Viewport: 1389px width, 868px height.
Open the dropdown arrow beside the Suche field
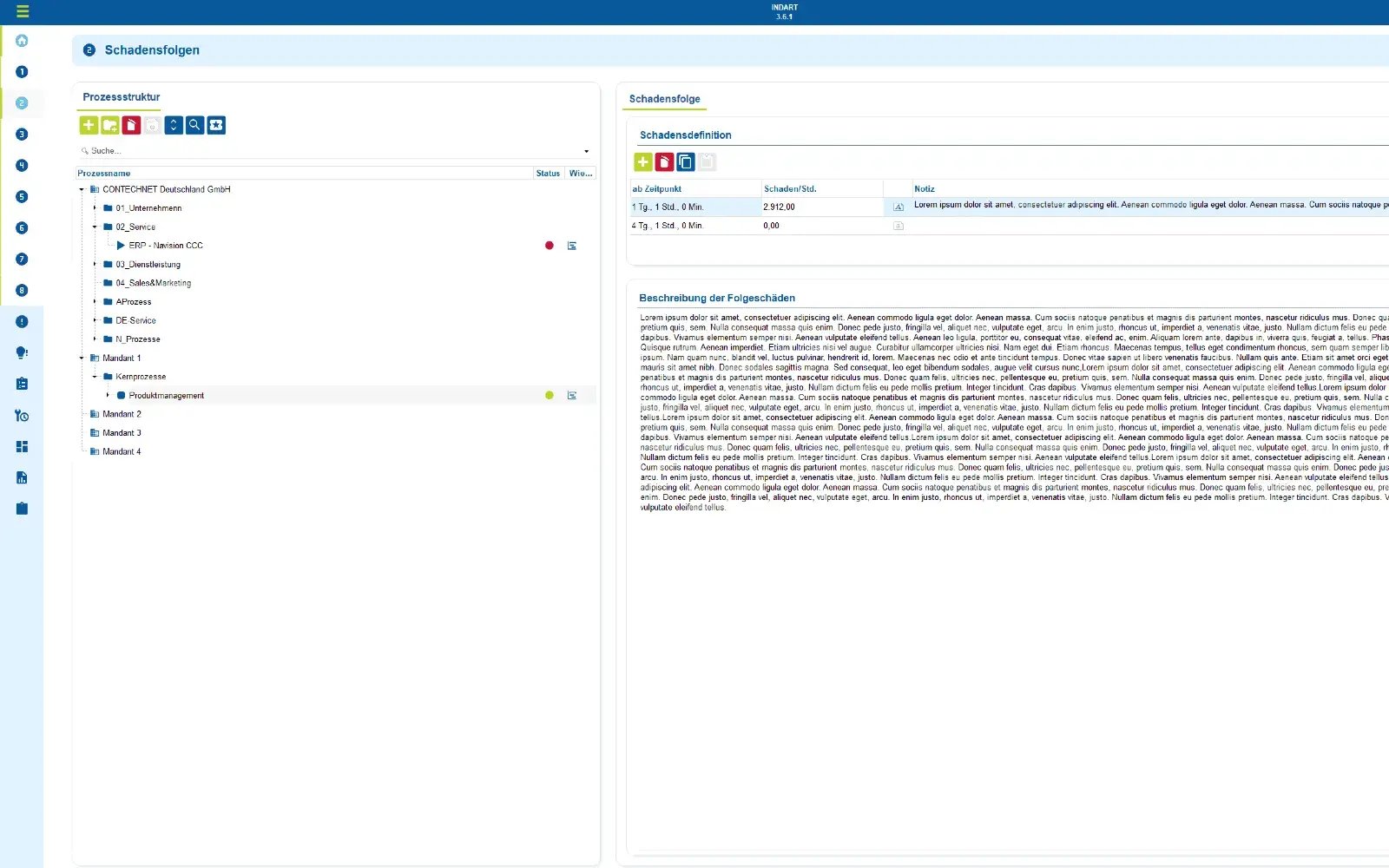click(x=587, y=150)
